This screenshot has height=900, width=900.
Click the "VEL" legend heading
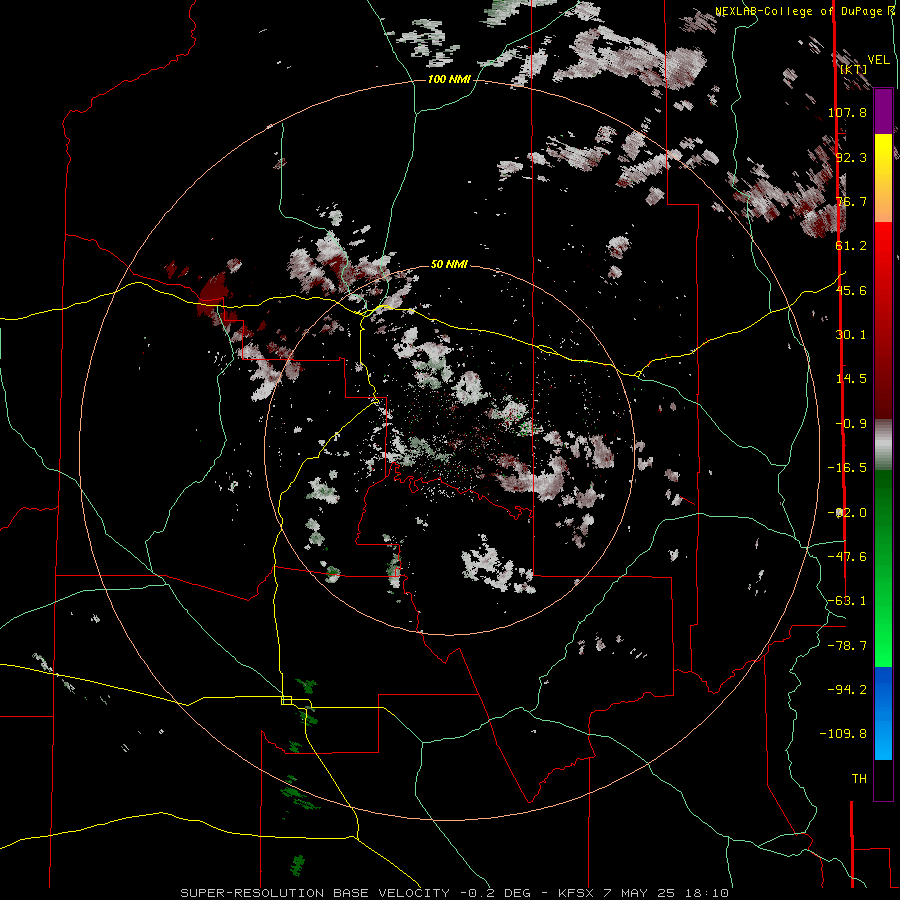pyautogui.click(x=878, y=60)
